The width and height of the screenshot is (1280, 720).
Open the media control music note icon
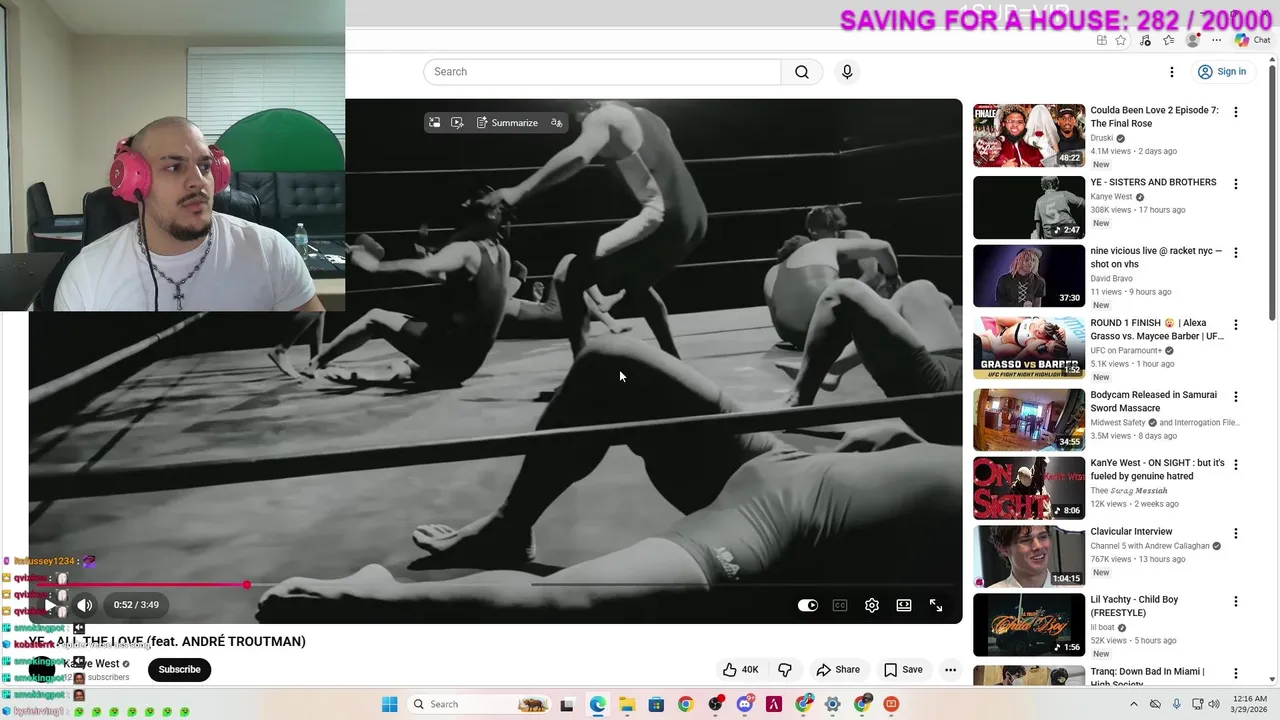coord(1145,40)
